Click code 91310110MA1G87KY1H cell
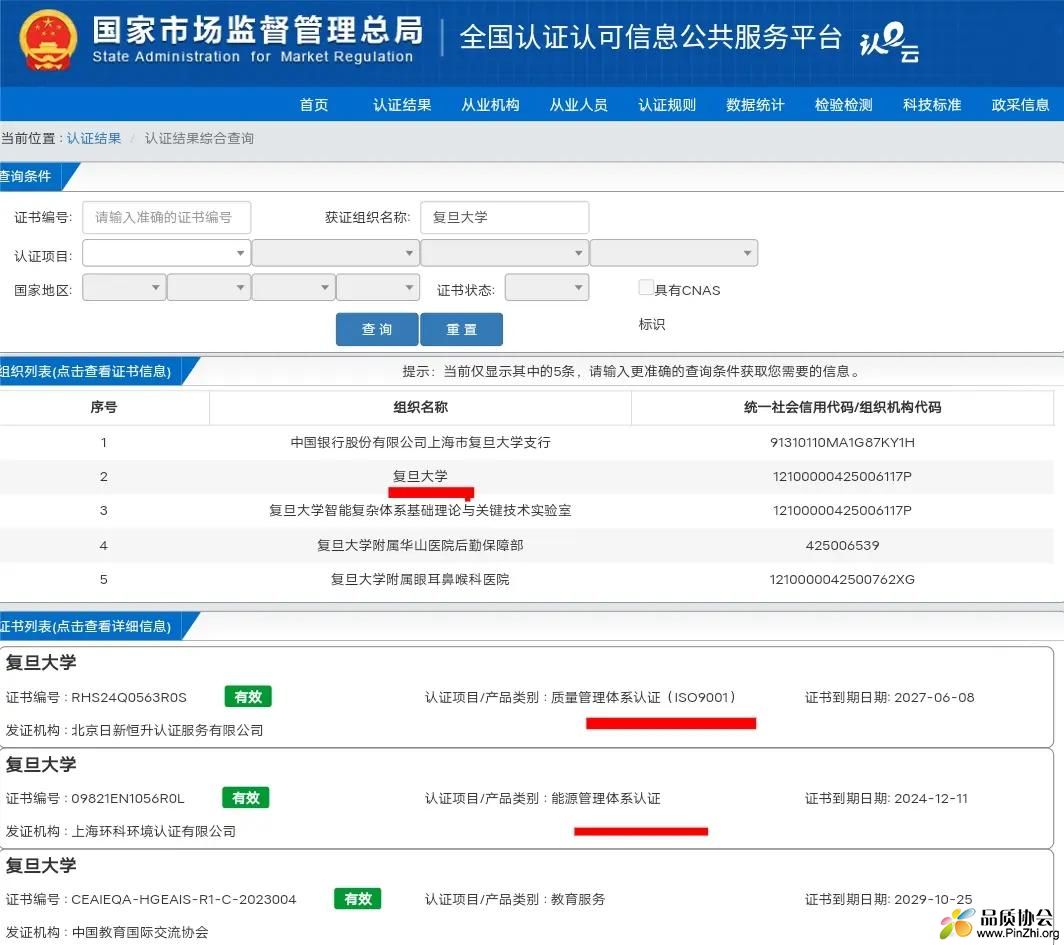The width and height of the screenshot is (1064, 945). [842, 442]
